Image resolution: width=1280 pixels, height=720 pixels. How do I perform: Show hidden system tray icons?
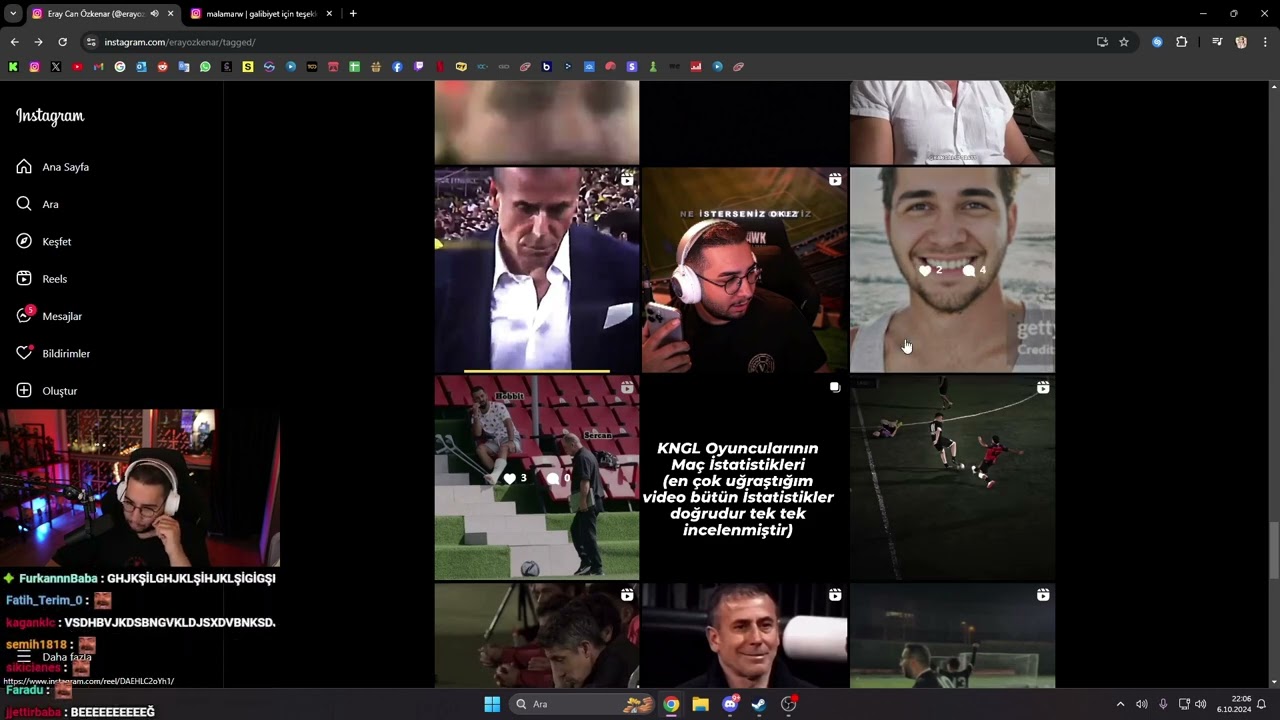[x=1120, y=704]
